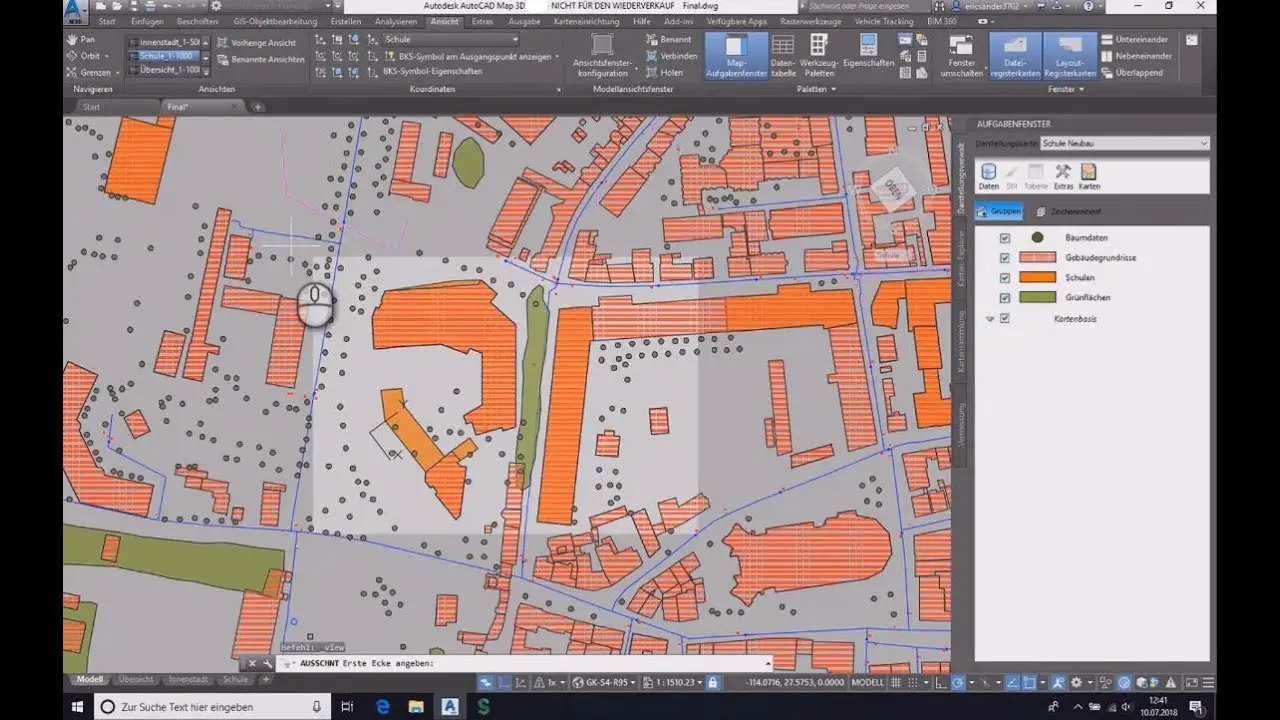Open new drawing tab plus button

(x=258, y=106)
